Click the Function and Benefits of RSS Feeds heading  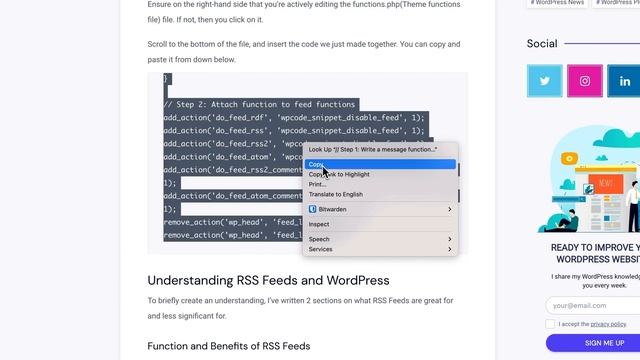click(229, 346)
